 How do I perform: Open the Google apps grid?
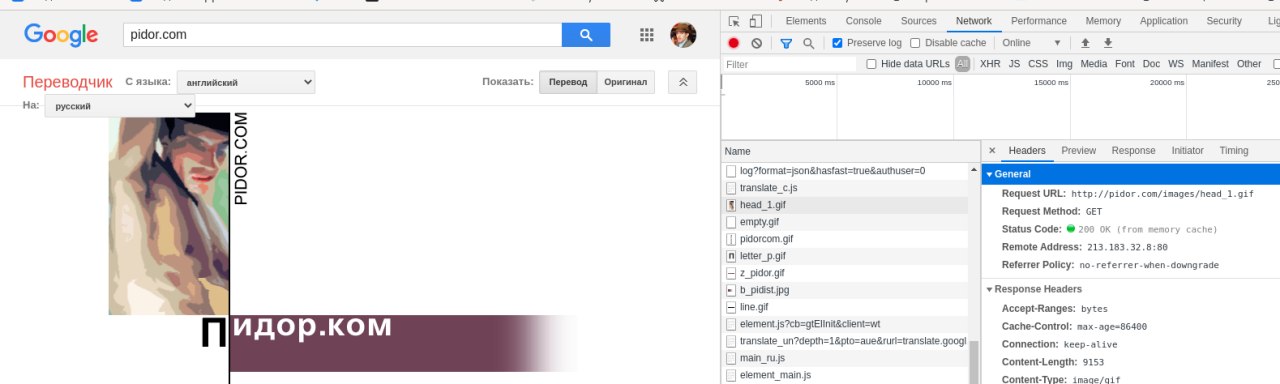point(647,35)
